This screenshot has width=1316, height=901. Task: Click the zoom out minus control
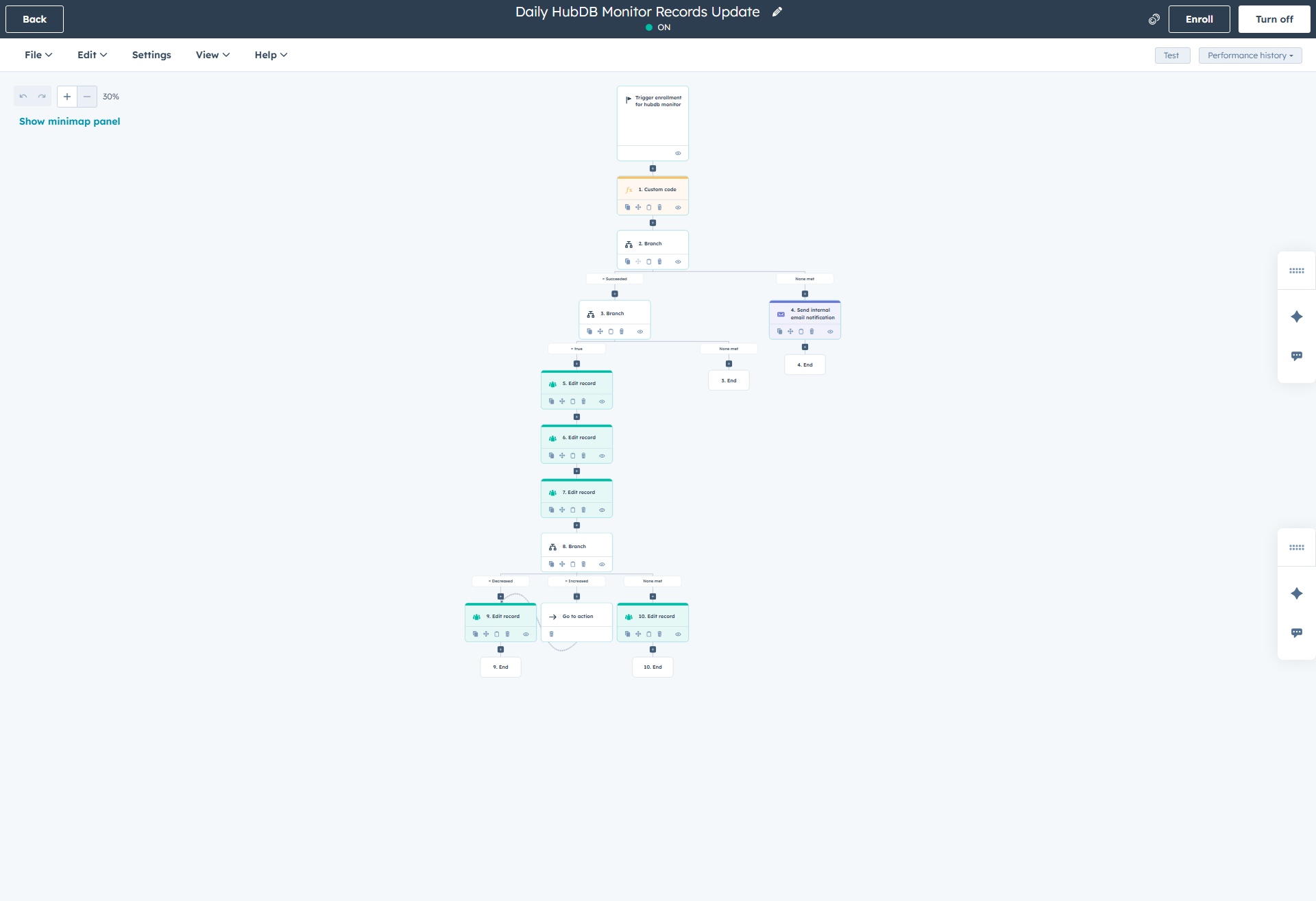point(87,96)
